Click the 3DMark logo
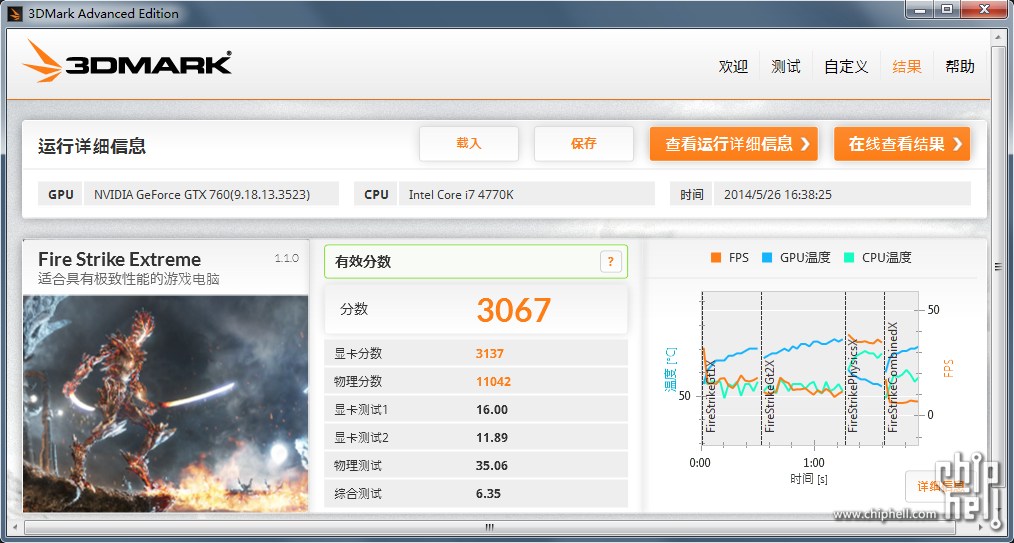Screen dimensions: 1014x543 [127, 61]
